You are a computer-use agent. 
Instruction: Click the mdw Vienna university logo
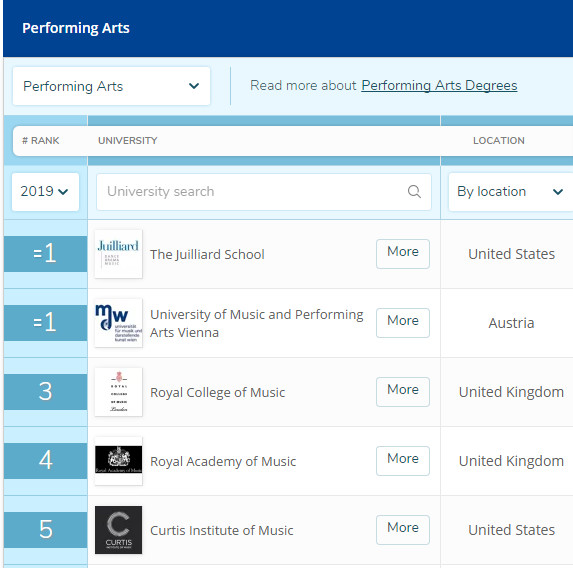pos(118,323)
